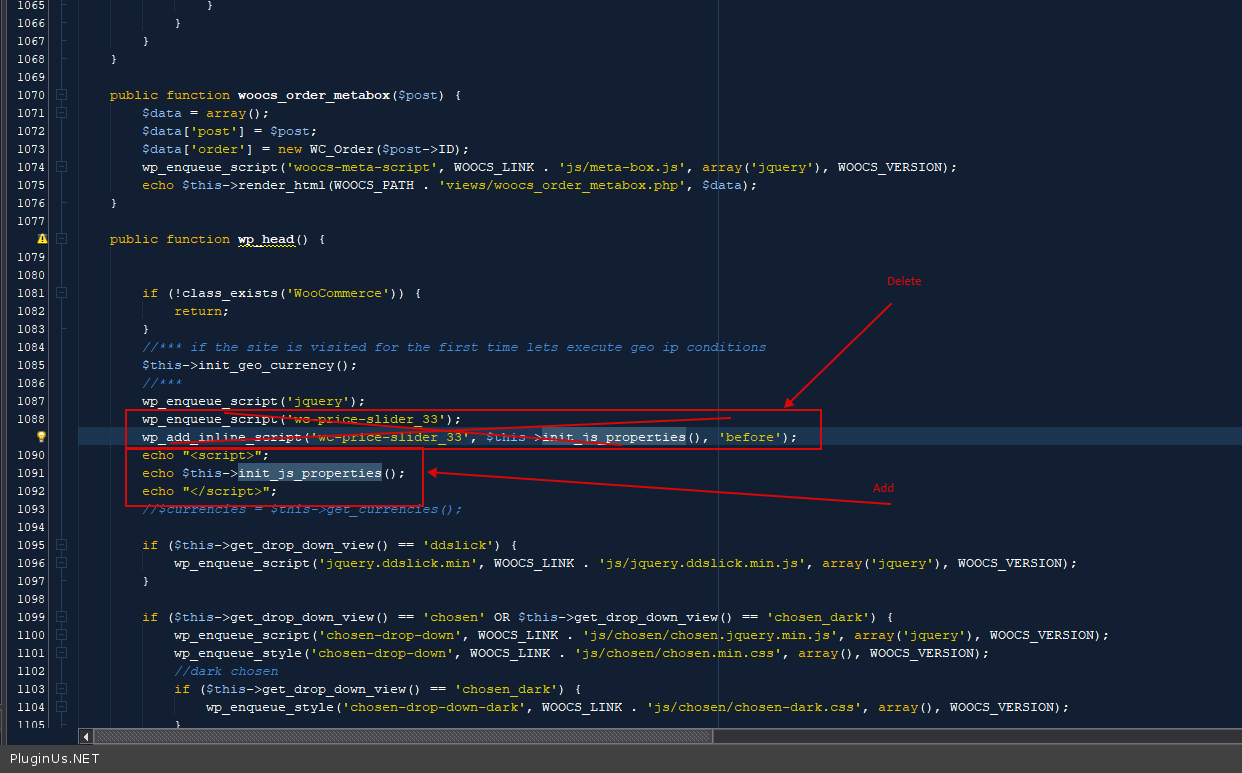Place cursor on highlighted init_js_properties at line 1091
Viewport: 1242px width, 773px height.
tap(309, 473)
